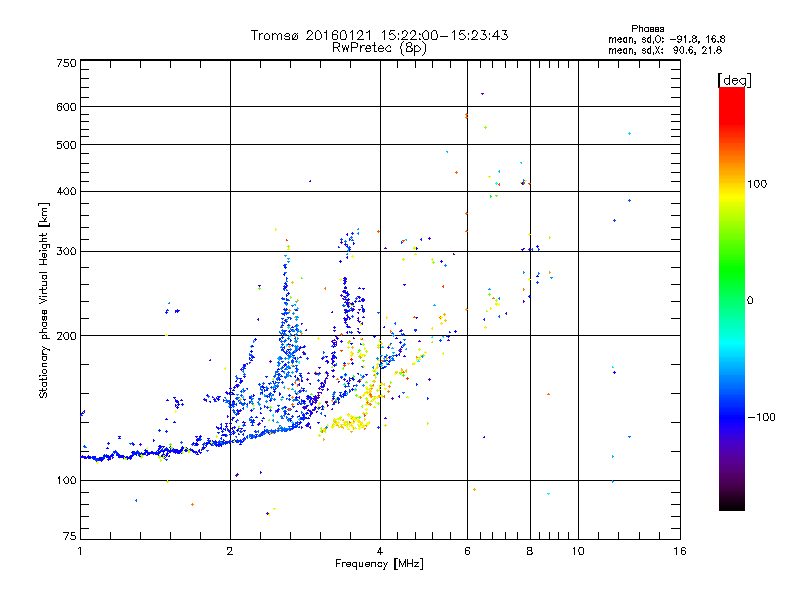This screenshot has height=600, width=800.
Task: Click the y-axis tick label '750'
Action: click(66, 63)
